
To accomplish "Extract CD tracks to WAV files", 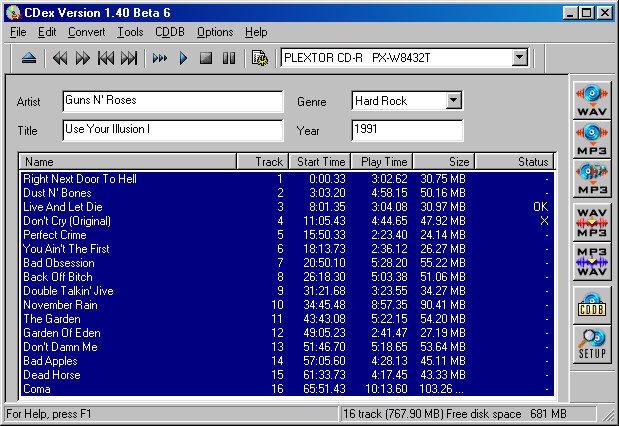I will [592, 100].
